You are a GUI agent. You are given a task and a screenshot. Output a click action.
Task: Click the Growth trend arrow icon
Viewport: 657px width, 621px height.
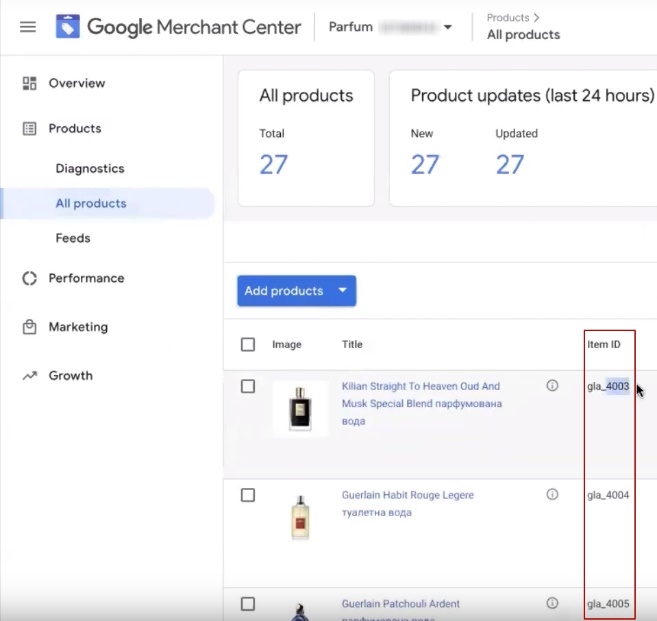[29, 376]
